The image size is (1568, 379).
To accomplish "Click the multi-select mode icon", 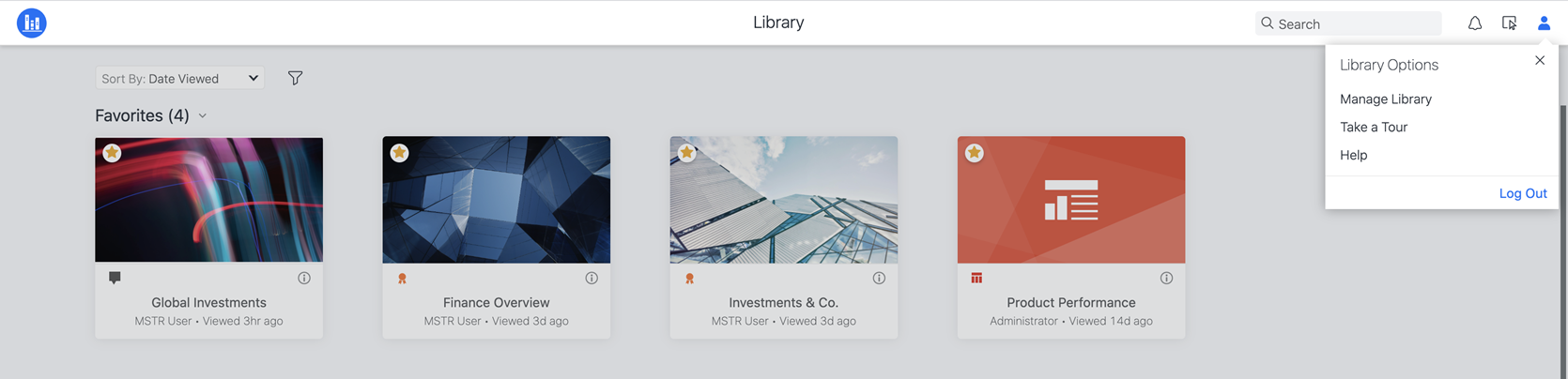I will pos(1509,23).
